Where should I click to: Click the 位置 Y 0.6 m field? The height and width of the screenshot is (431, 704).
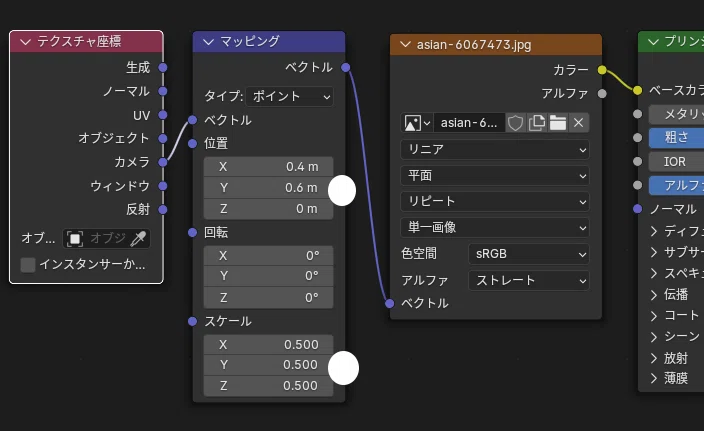(268, 188)
